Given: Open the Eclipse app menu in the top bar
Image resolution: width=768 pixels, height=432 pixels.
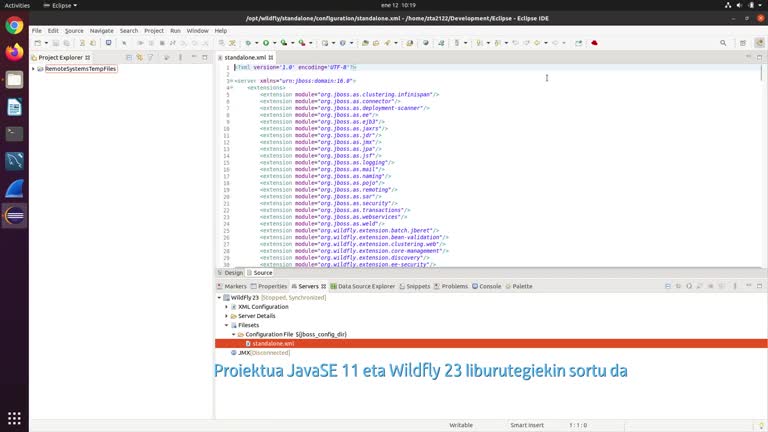Looking at the screenshot, I should click(60, 5).
